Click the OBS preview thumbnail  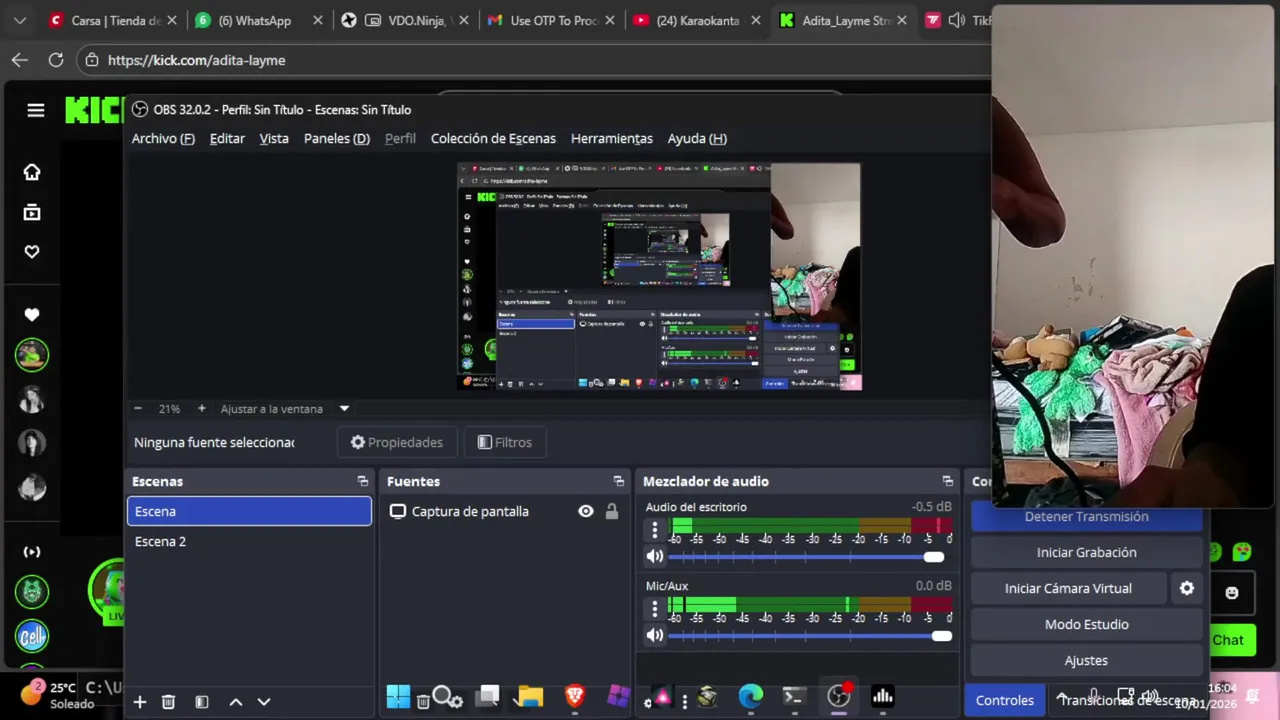pyautogui.click(x=659, y=276)
